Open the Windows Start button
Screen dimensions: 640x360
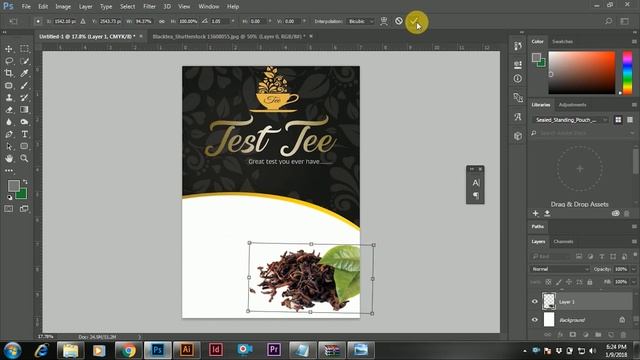point(12,351)
